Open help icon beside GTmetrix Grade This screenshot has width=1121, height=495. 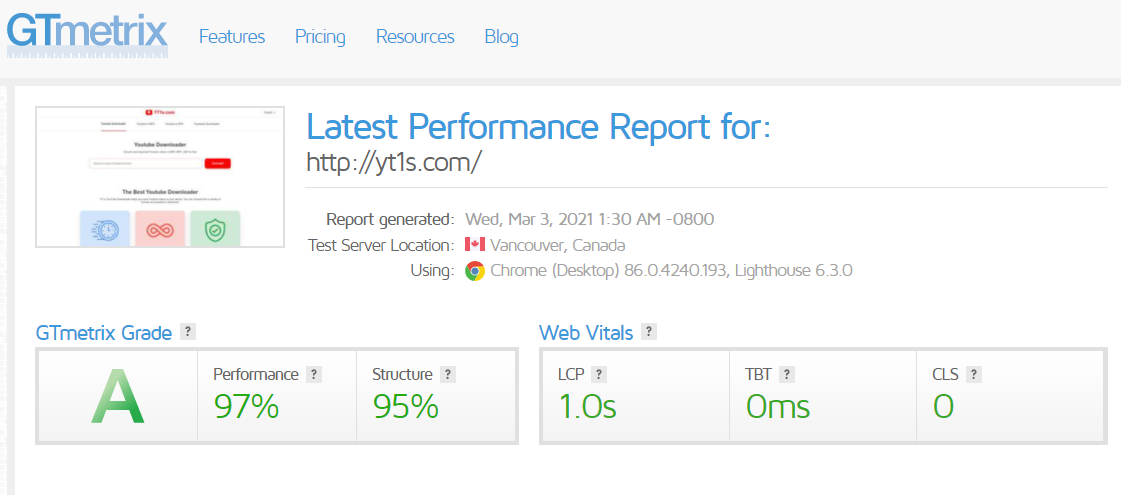(x=188, y=332)
